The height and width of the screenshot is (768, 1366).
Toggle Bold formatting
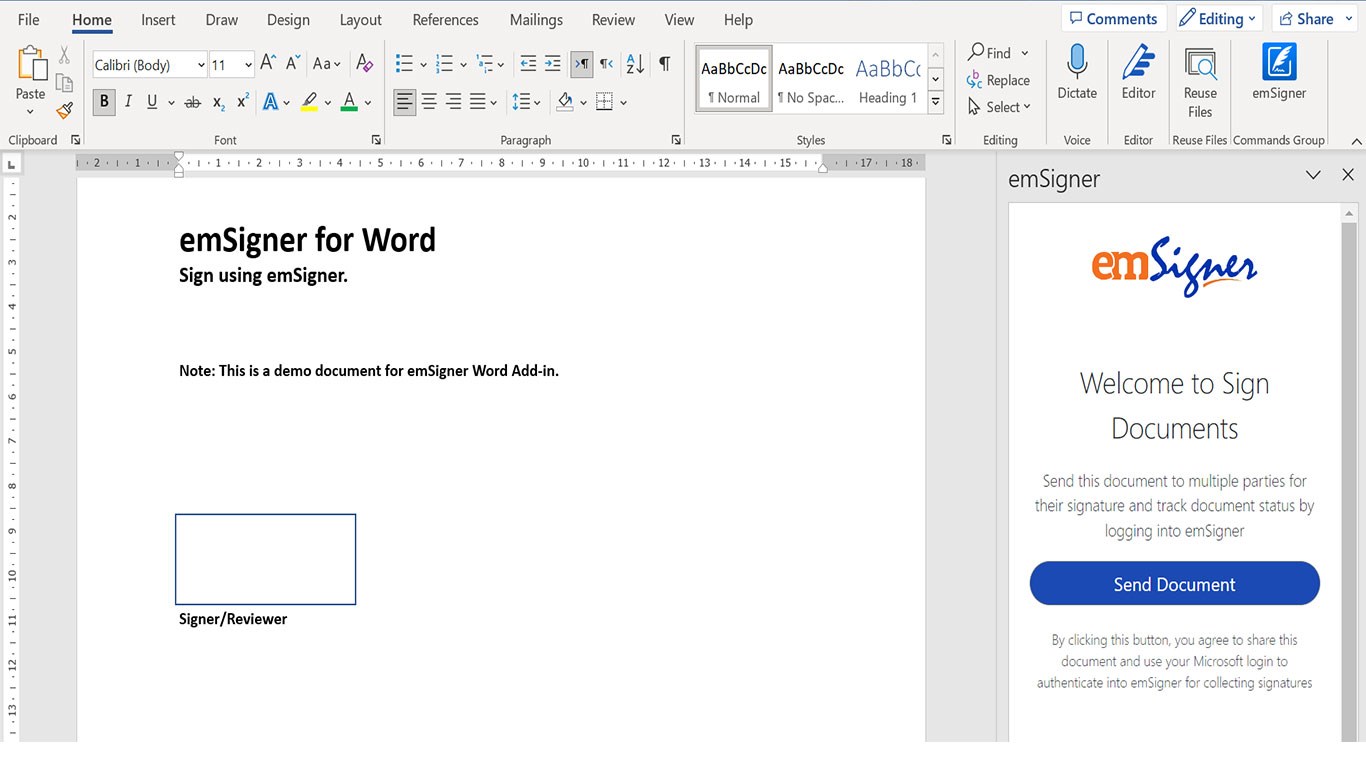[x=103, y=102]
